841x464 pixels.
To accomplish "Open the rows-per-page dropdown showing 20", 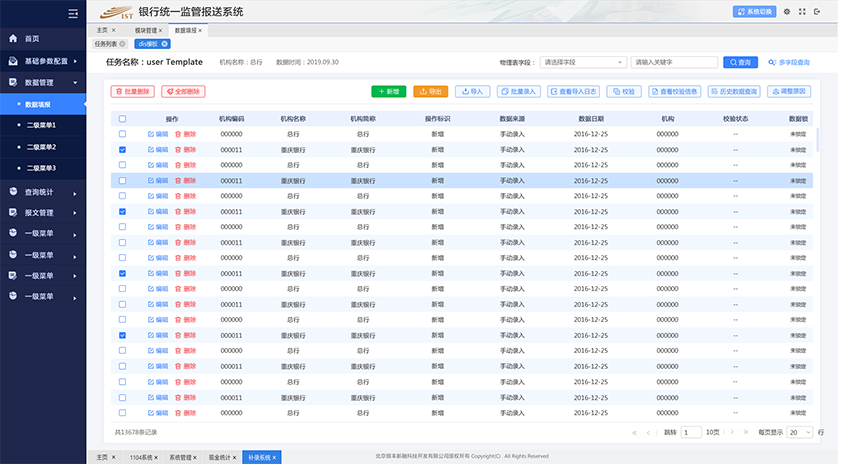I will point(799,433).
